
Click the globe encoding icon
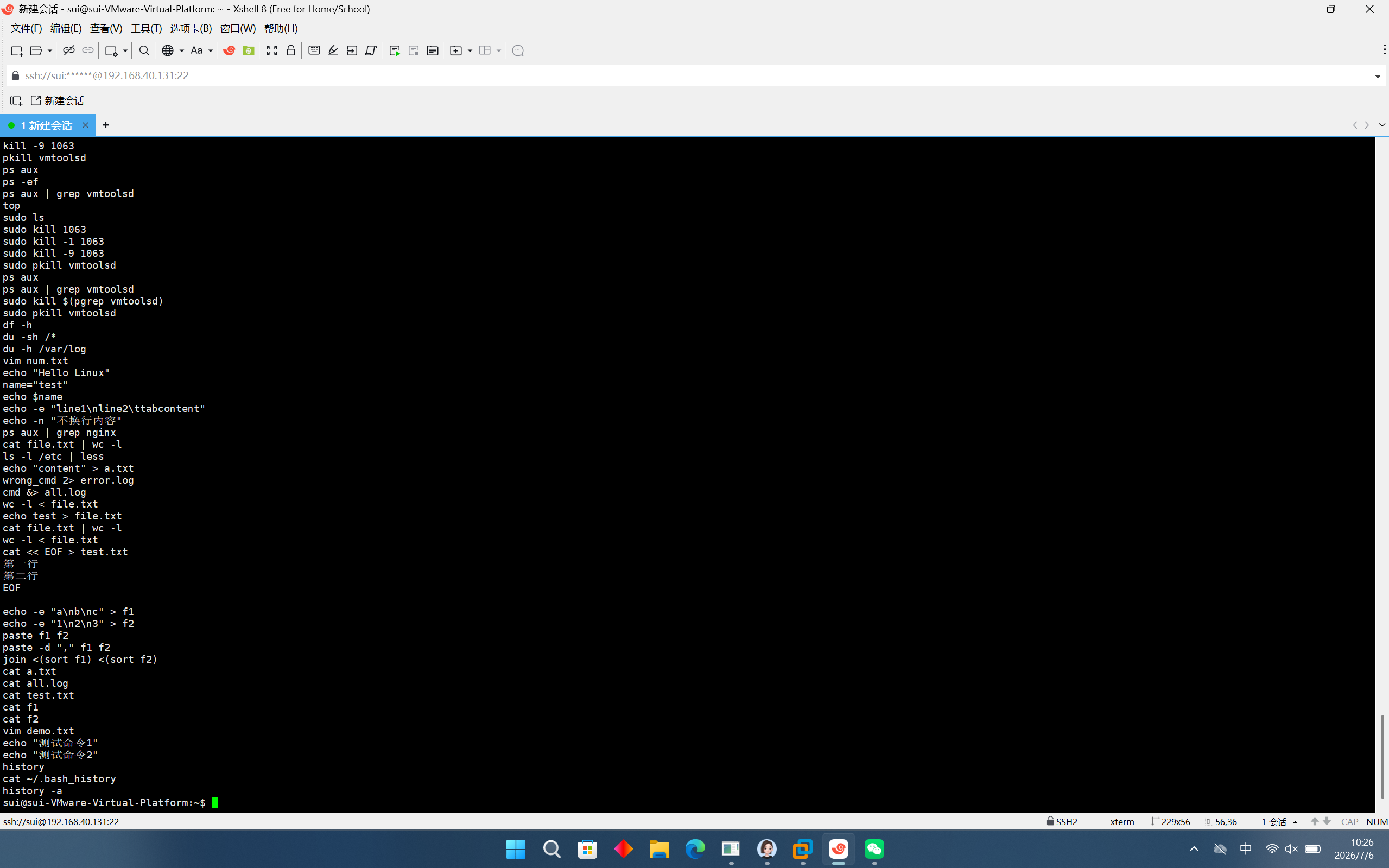168,50
